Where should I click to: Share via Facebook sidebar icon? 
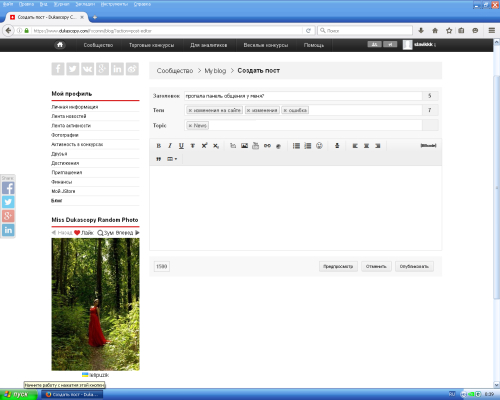pyautogui.click(x=8, y=188)
